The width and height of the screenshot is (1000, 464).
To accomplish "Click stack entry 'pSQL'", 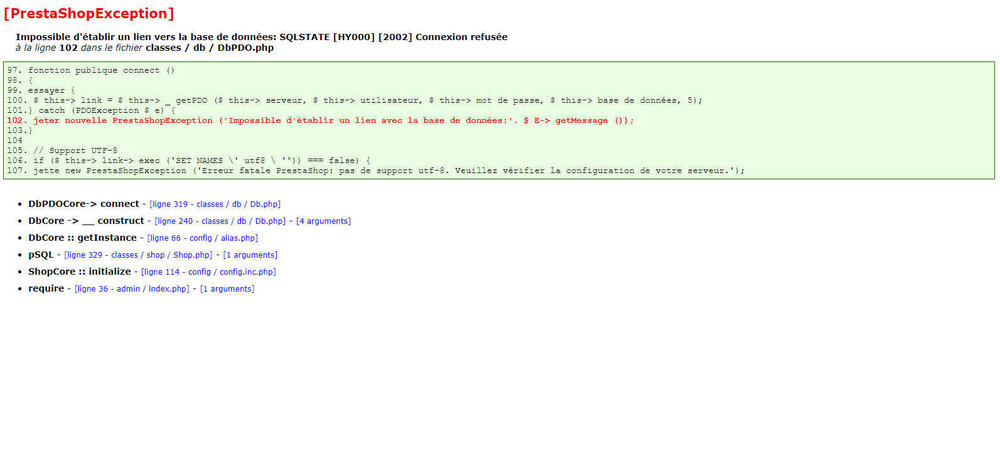I will click(41, 255).
